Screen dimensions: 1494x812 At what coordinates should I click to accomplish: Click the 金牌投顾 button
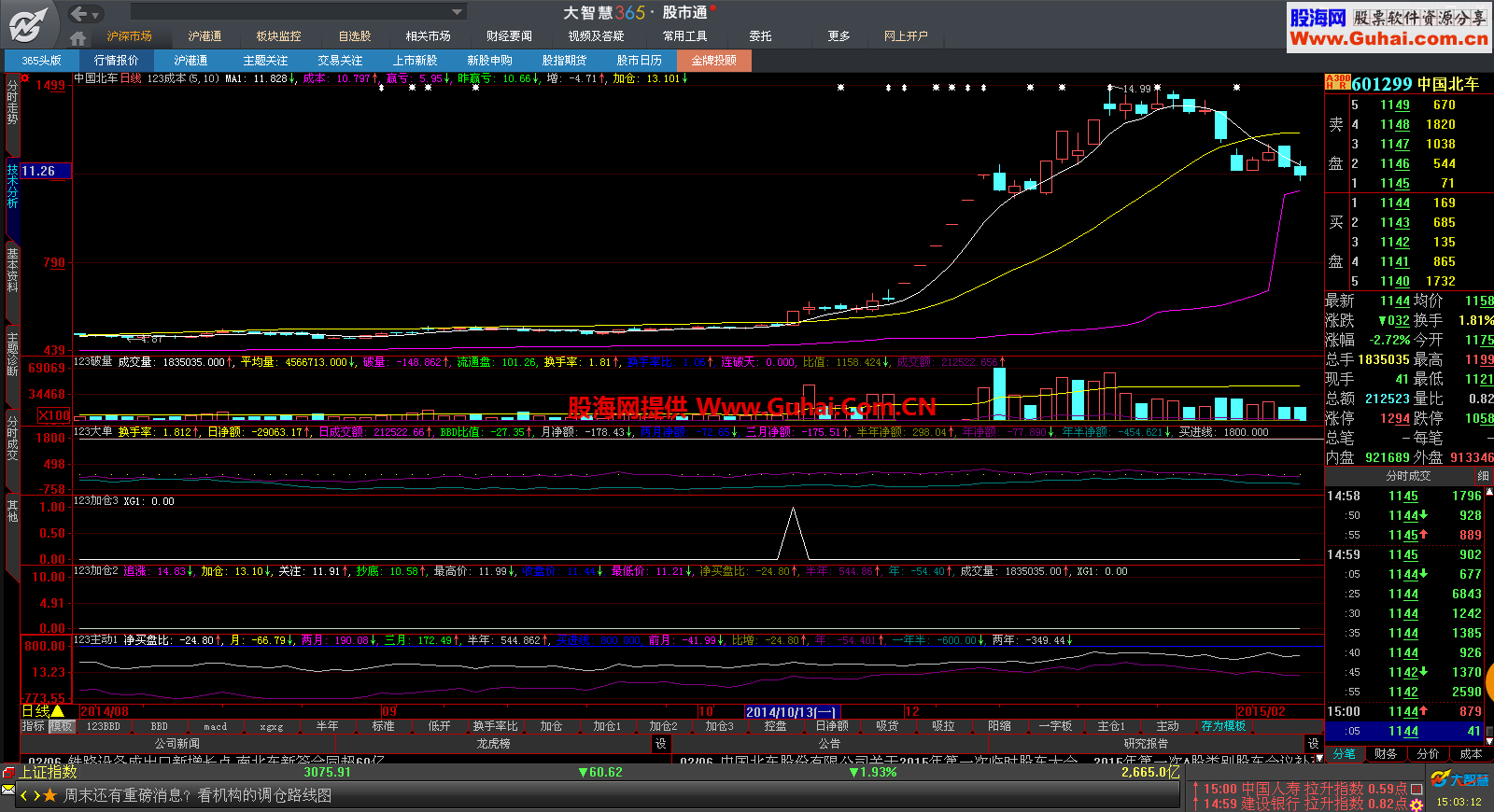pyautogui.click(x=713, y=61)
